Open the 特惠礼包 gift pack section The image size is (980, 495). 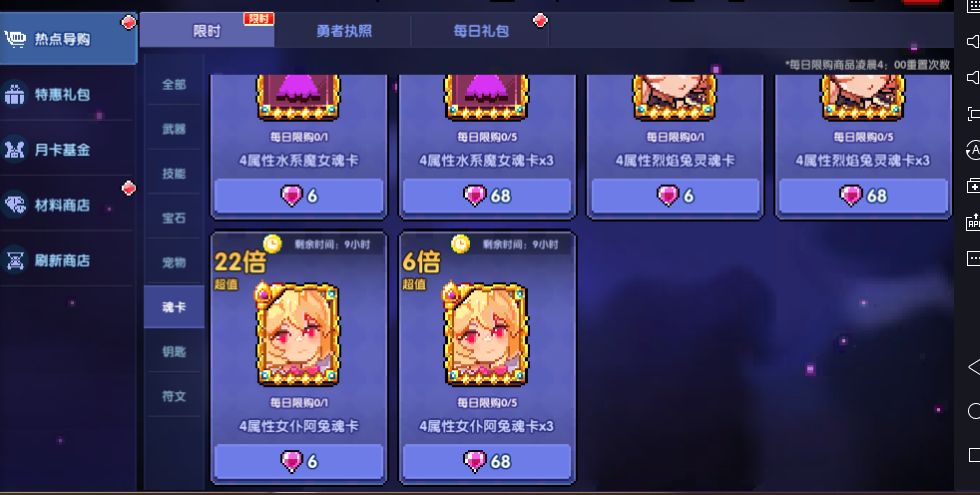68,94
